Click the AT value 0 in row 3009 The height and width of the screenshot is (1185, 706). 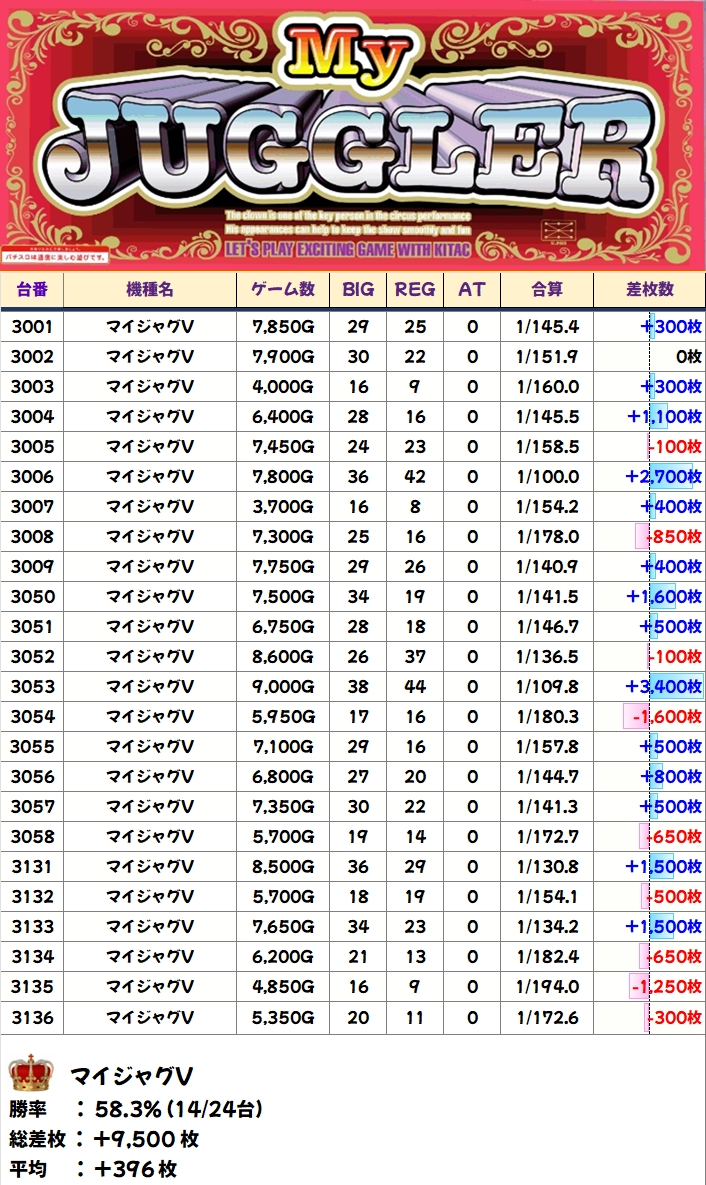[x=472, y=567]
